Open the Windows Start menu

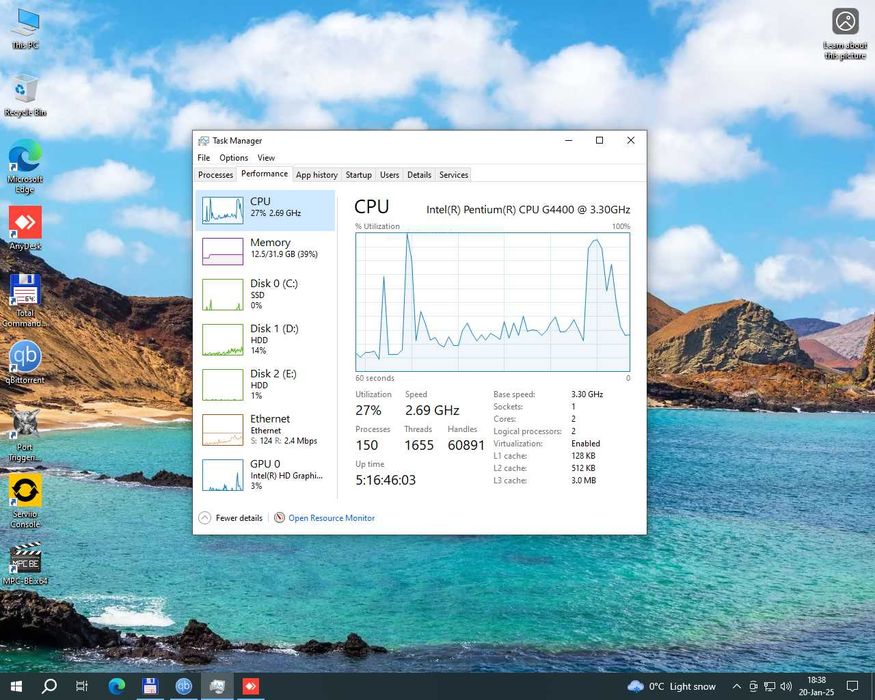(x=16, y=686)
